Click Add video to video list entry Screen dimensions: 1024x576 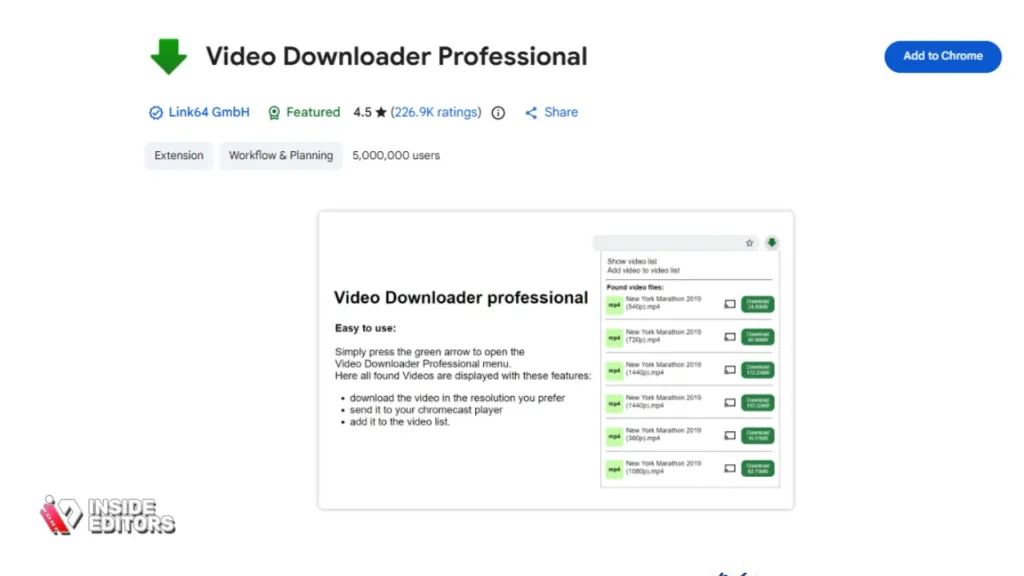tap(643, 270)
